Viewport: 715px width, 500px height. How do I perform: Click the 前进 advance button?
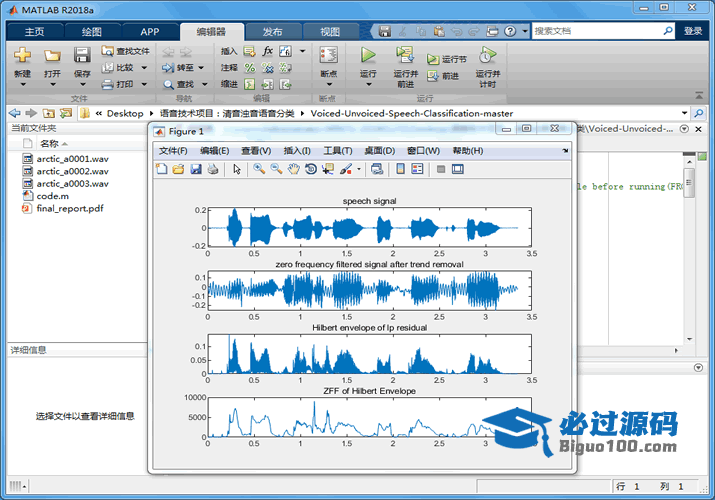click(x=443, y=76)
